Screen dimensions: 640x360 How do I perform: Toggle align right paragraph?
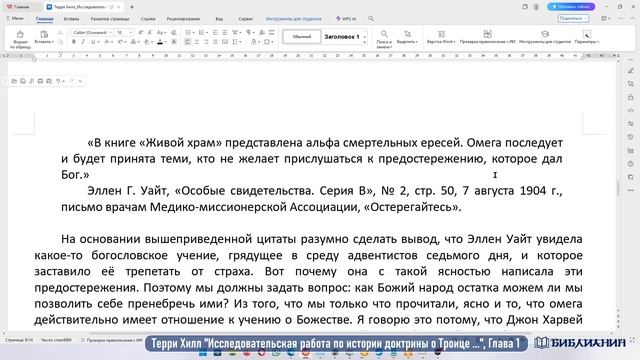tap(206, 42)
